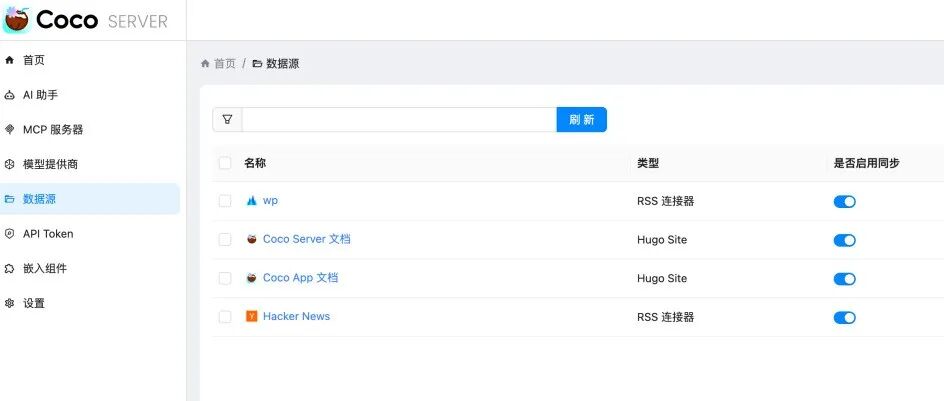
Task: Select the Hacker News row checkbox
Action: 225,317
